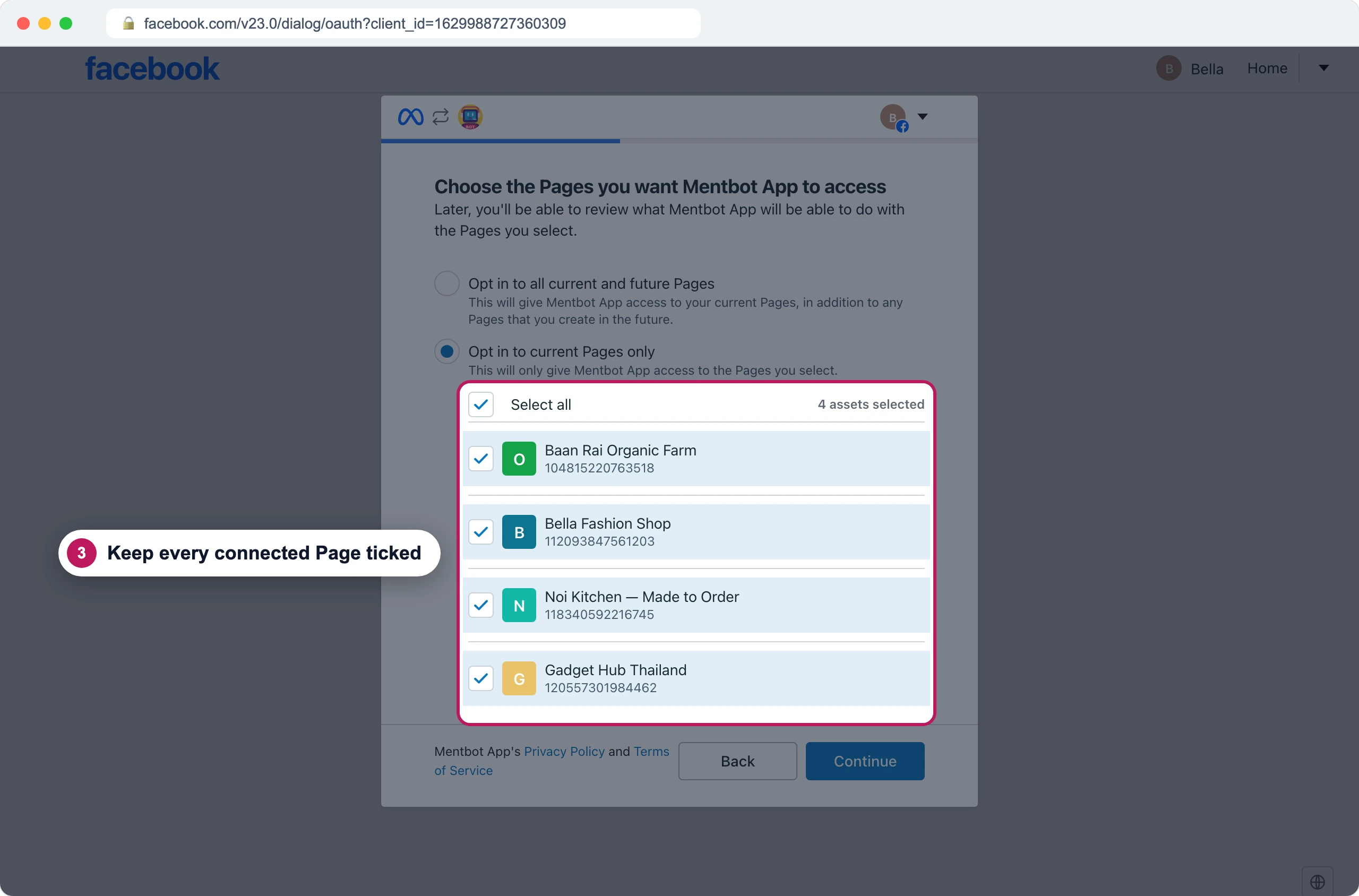Click the Continue button
Viewport: 1359px width, 896px height.
(865, 761)
